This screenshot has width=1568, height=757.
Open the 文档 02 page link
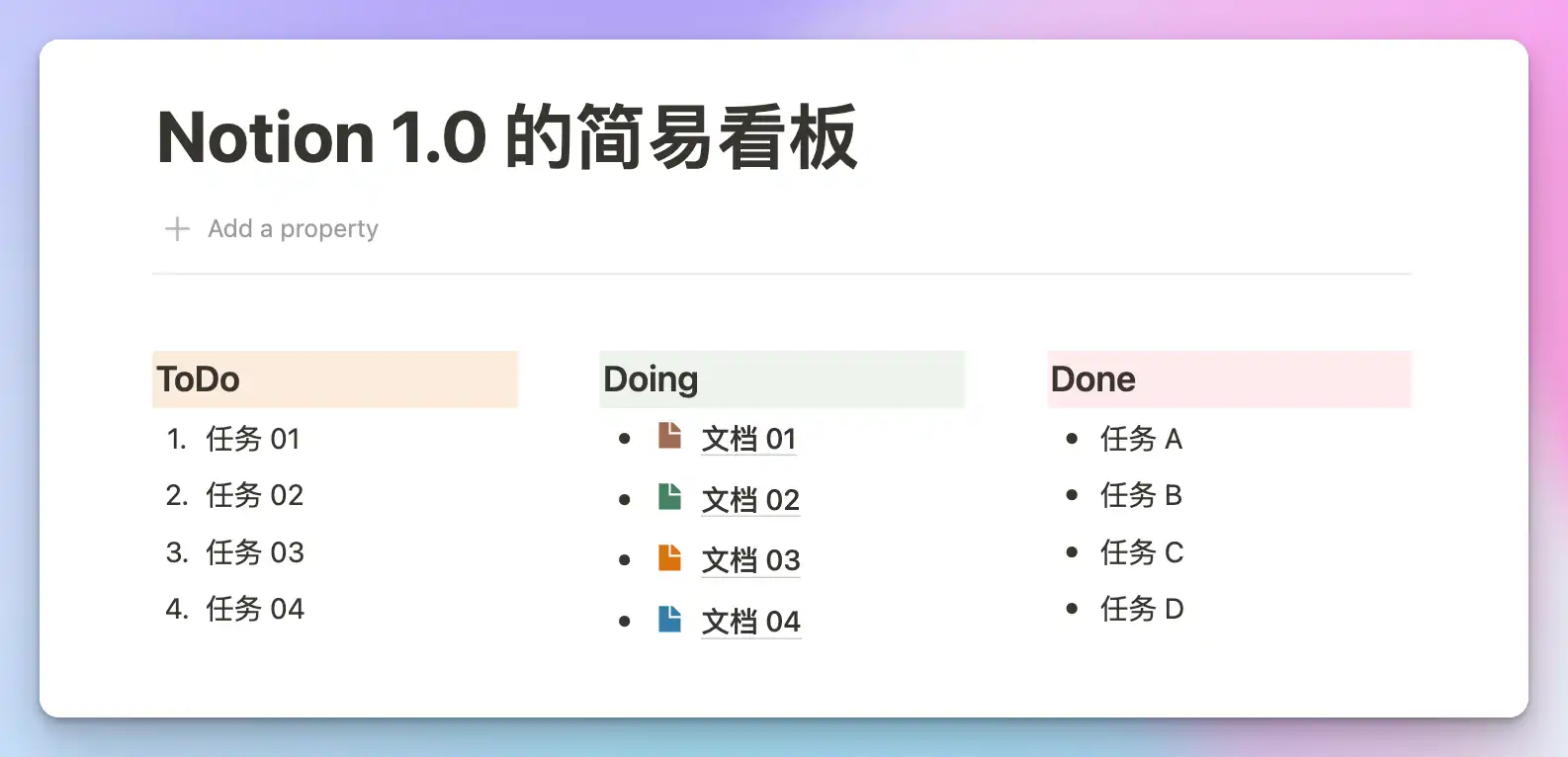tap(750, 500)
